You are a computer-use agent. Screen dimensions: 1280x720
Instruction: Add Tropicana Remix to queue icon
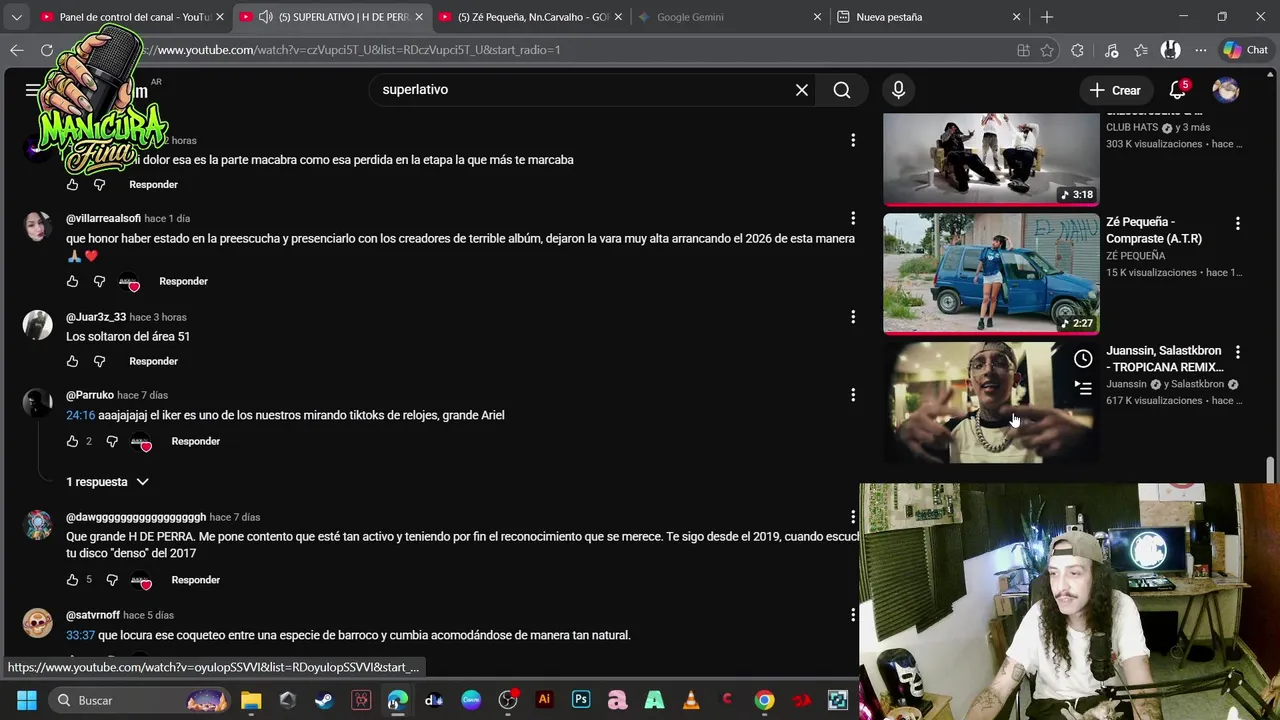point(1083,388)
